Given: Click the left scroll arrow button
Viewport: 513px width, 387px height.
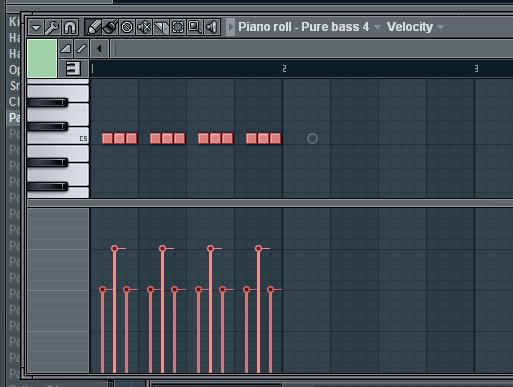Looking at the screenshot, I should 99,49.
